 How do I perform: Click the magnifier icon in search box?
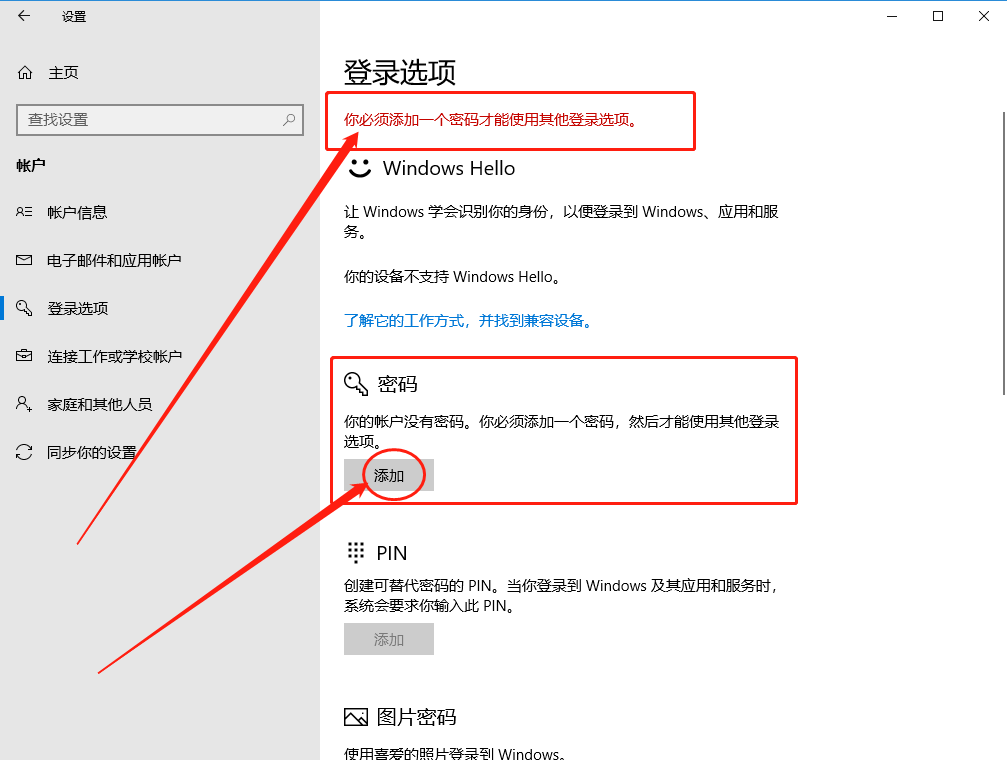click(x=287, y=119)
